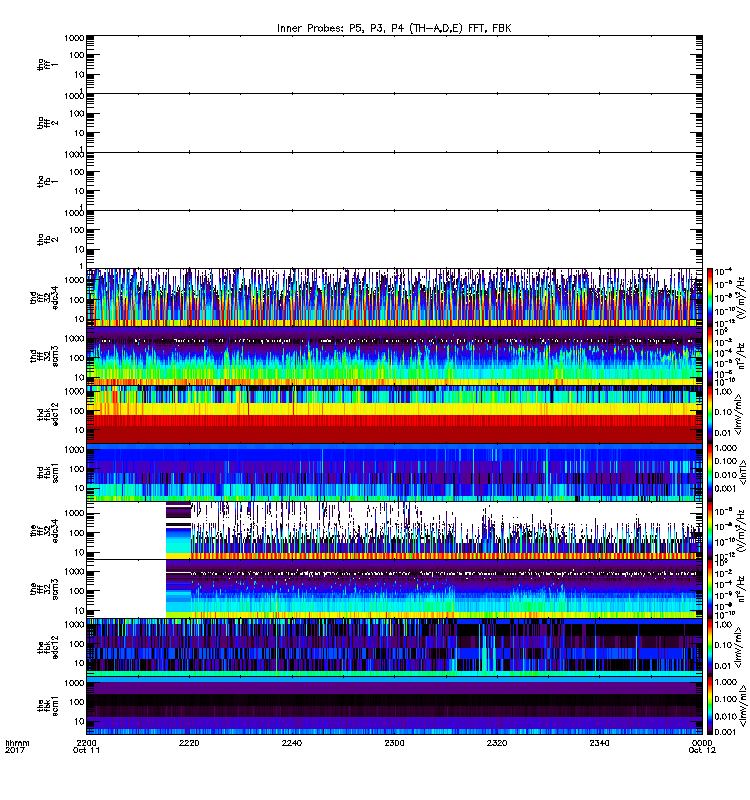Click the 'thd fbk edc12' axis label
Viewport: 750px width, 800px height.
47,414
